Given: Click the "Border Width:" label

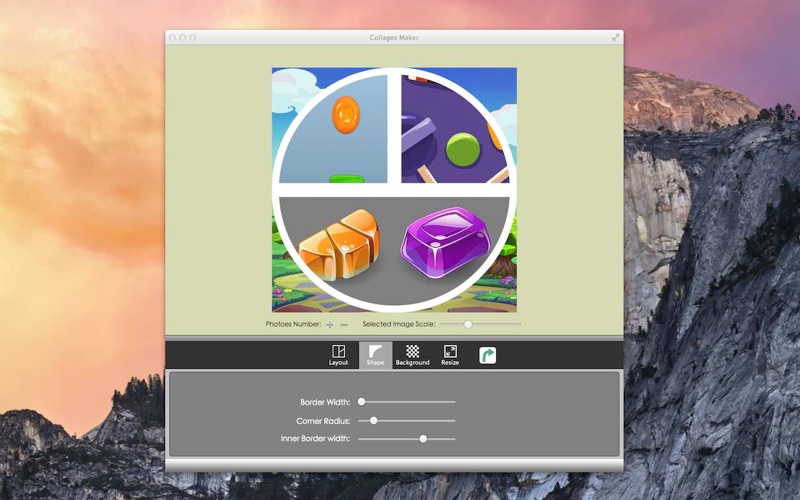Looking at the screenshot, I should (x=325, y=402).
